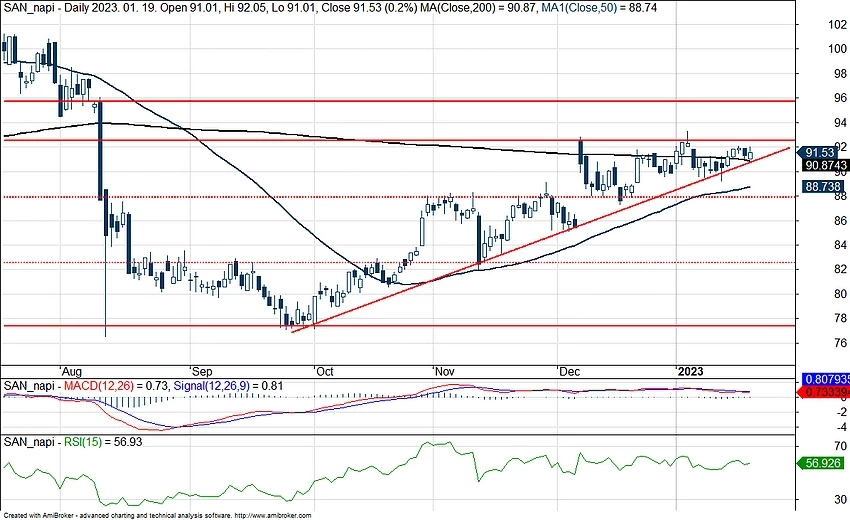Click the 2023 year label on date axis
This screenshot has width=850, height=520.
click(x=690, y=369)
